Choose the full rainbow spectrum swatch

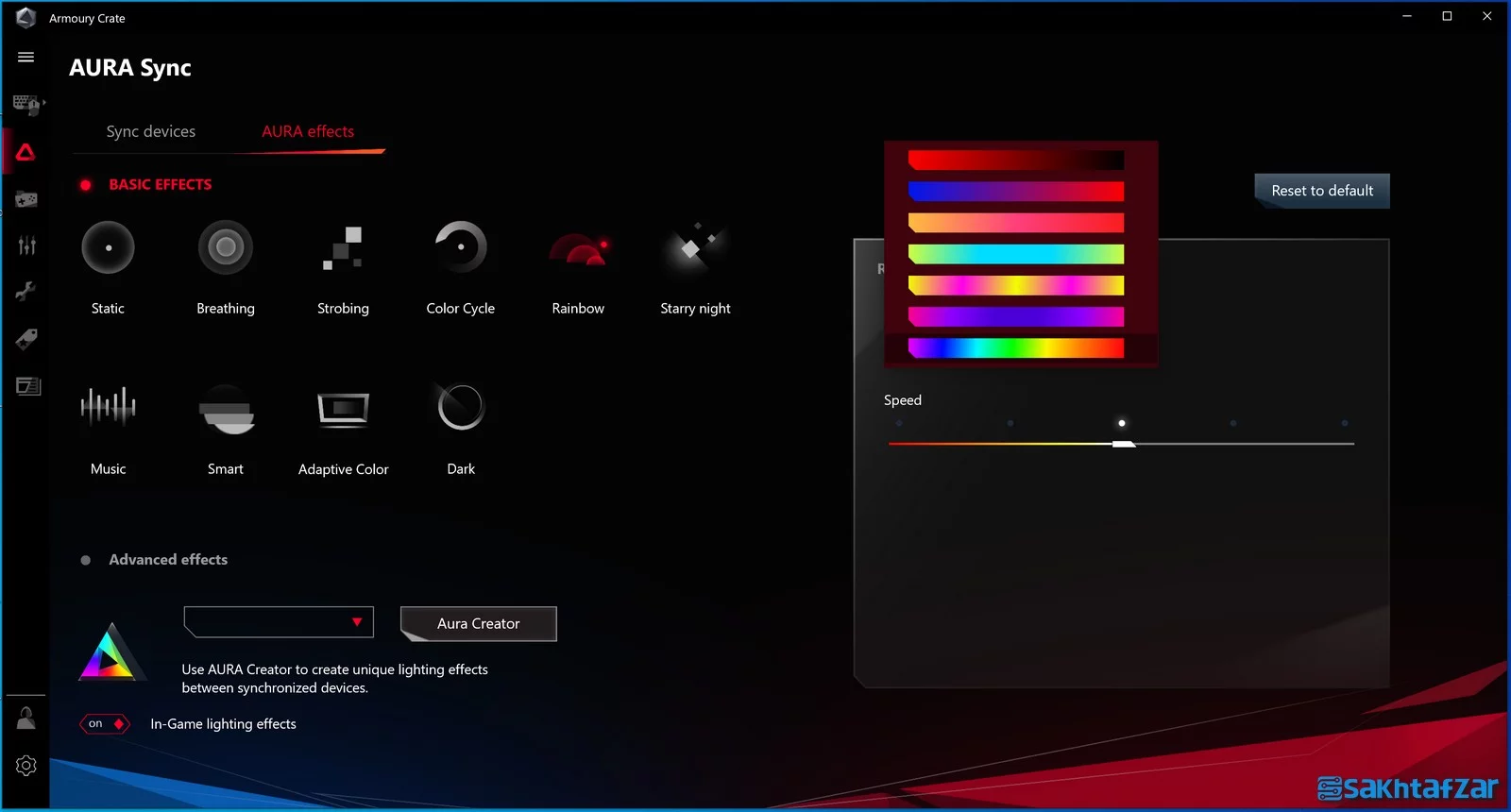click(x=1016, y=348)
